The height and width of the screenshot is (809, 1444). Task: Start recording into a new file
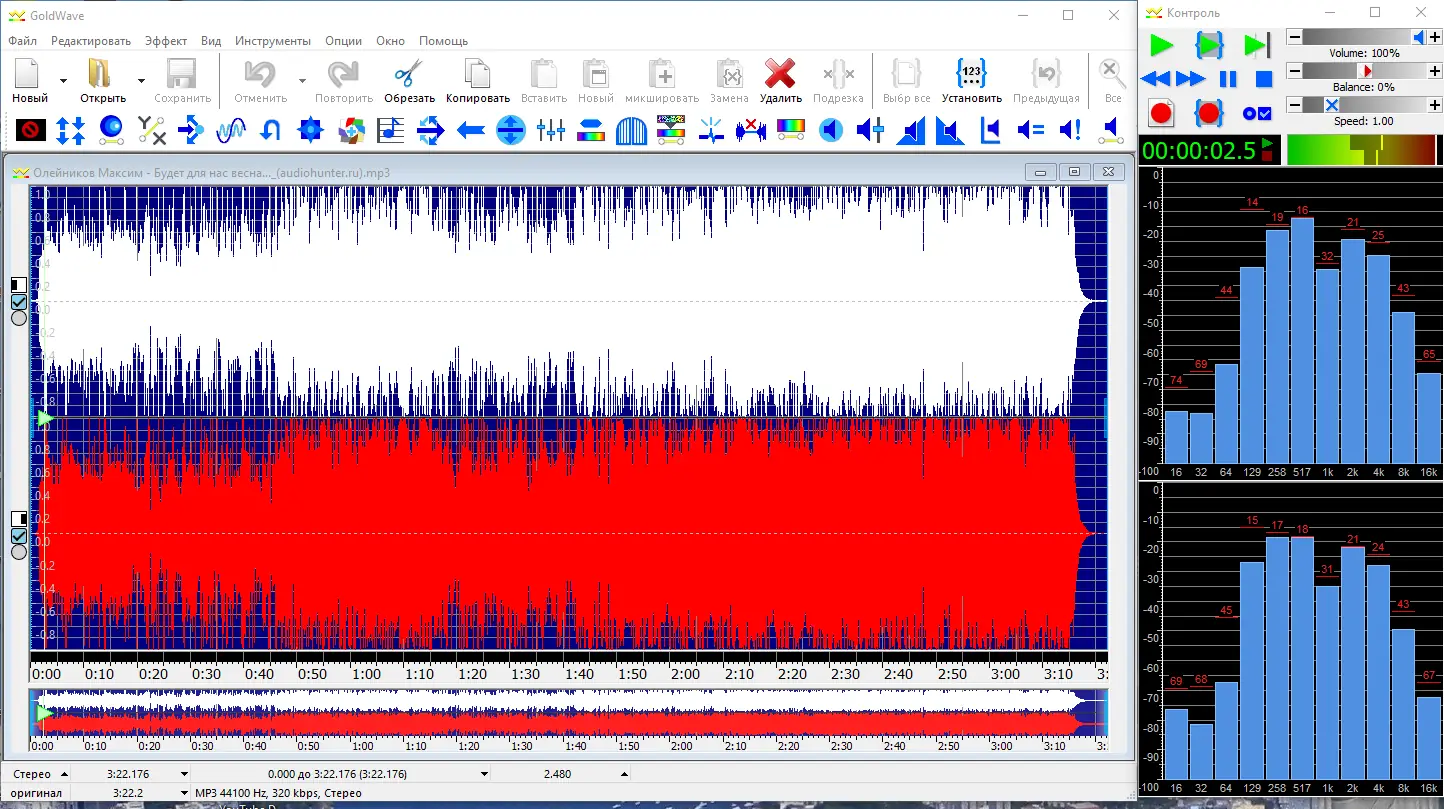(1160, 113)
